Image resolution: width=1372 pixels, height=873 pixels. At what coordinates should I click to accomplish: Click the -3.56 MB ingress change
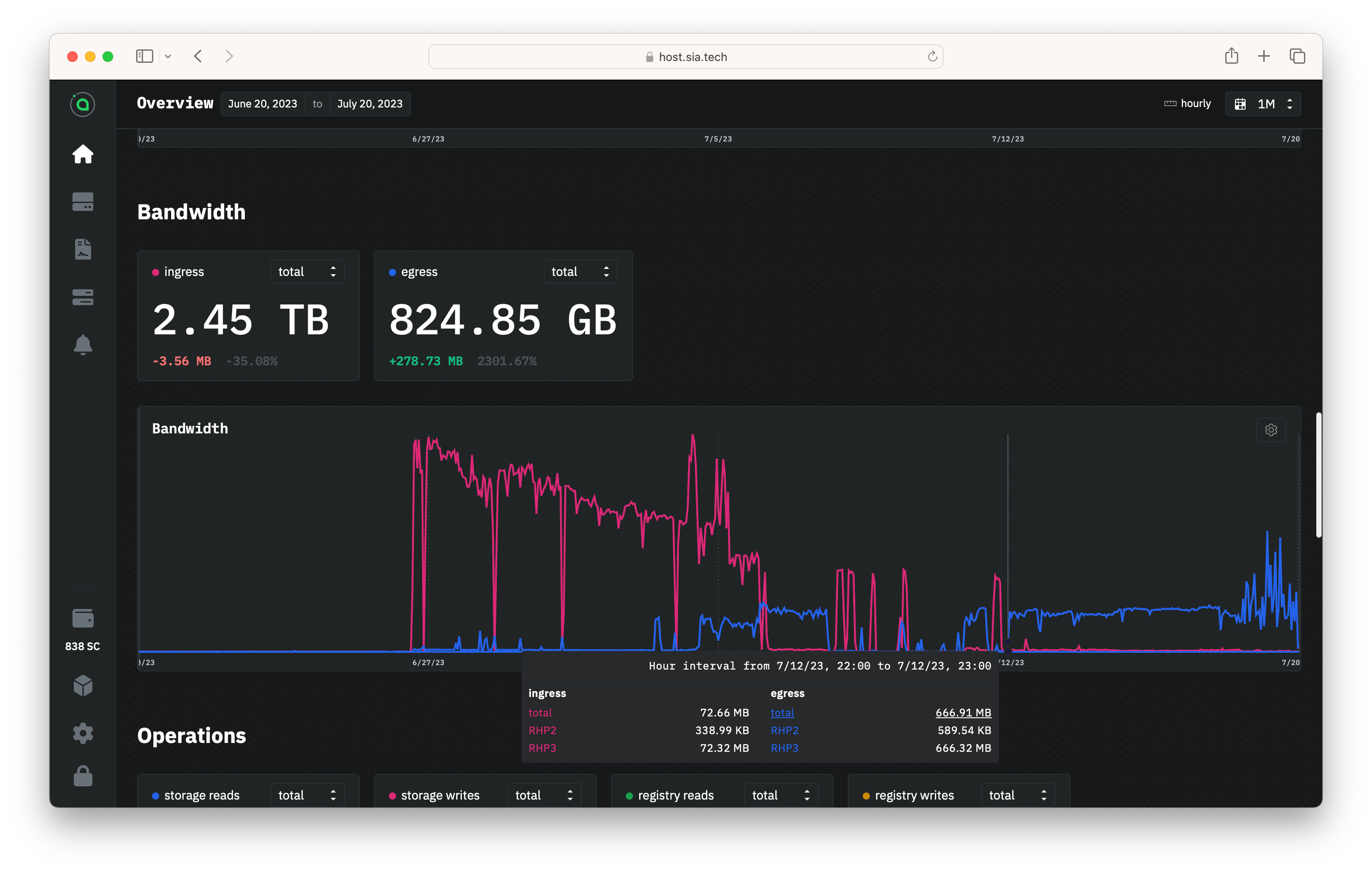pos(182,361)
